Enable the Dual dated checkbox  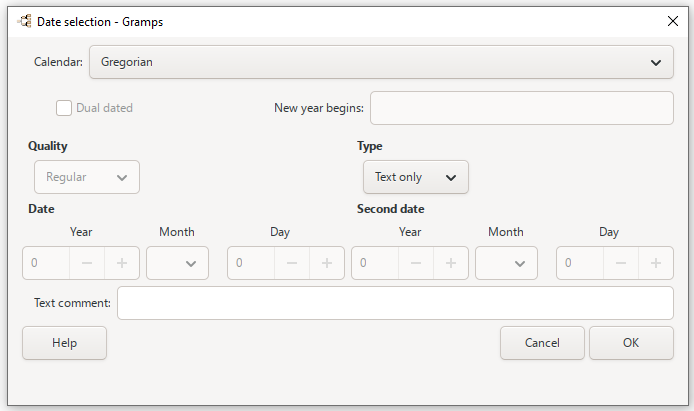coord(64,108)
